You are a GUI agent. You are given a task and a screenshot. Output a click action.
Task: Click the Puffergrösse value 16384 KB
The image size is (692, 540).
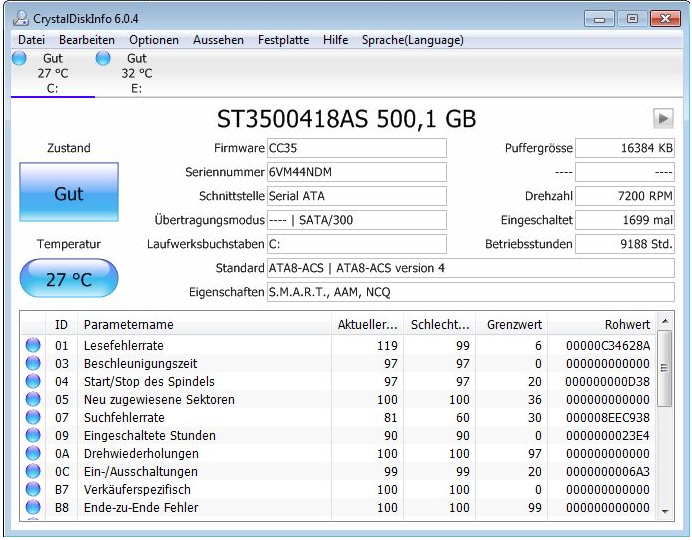coord(624,148)
